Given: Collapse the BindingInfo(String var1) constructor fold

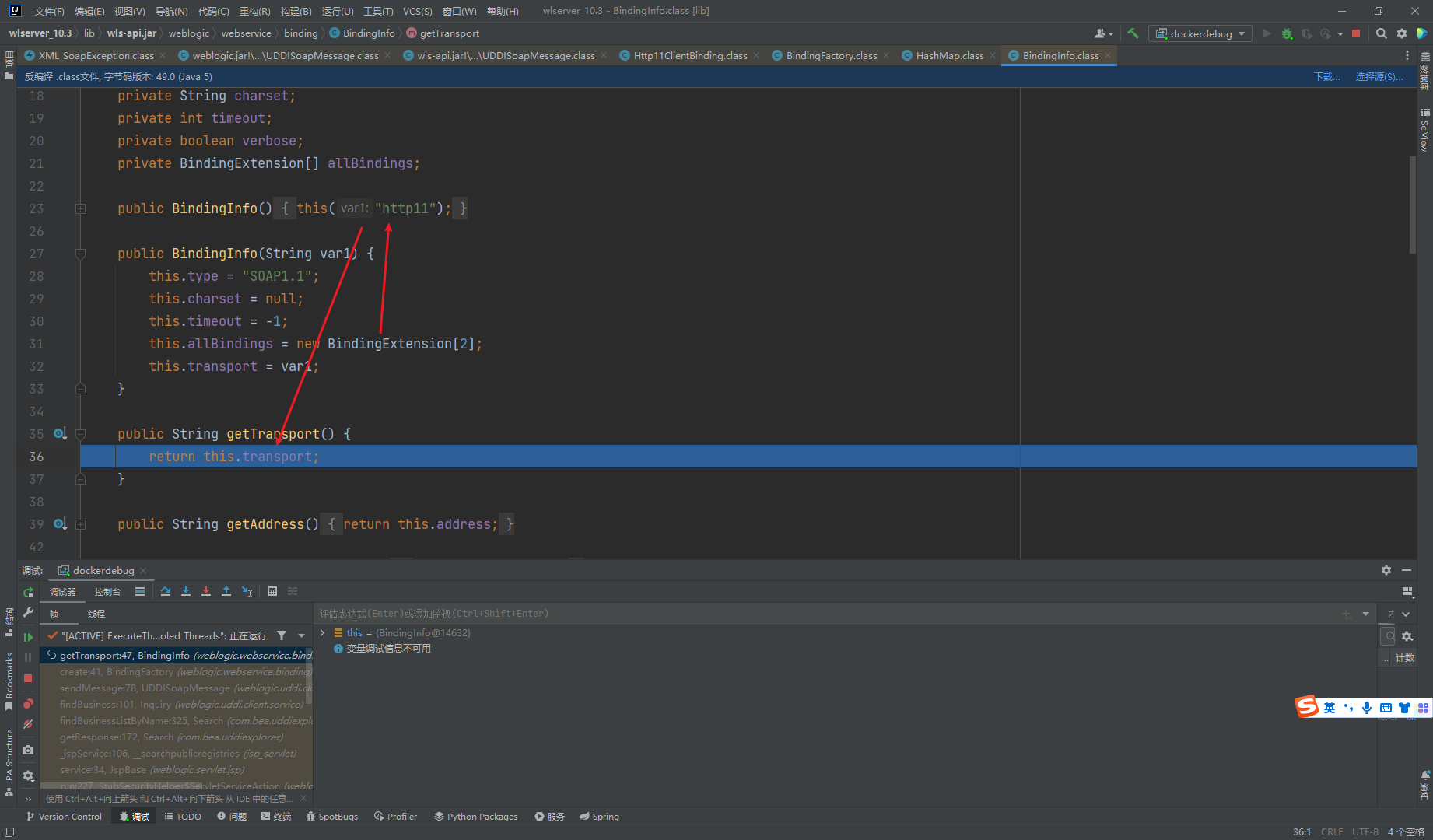Looking at the screenshot, I should (x=80, y=254).
